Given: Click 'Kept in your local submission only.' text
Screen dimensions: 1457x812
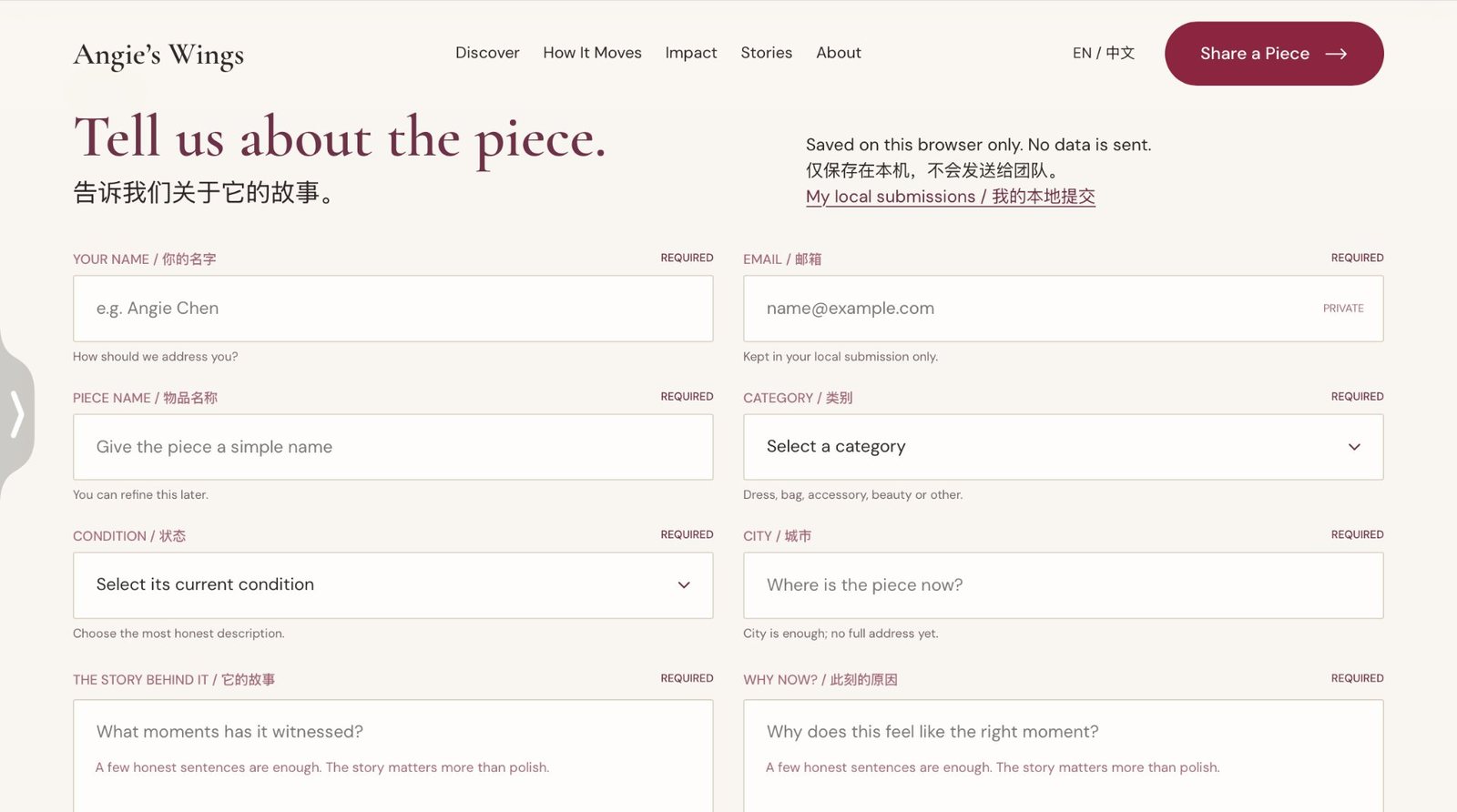Looking at the screenshot, I should pyautogui.click(x=841, y=357).
